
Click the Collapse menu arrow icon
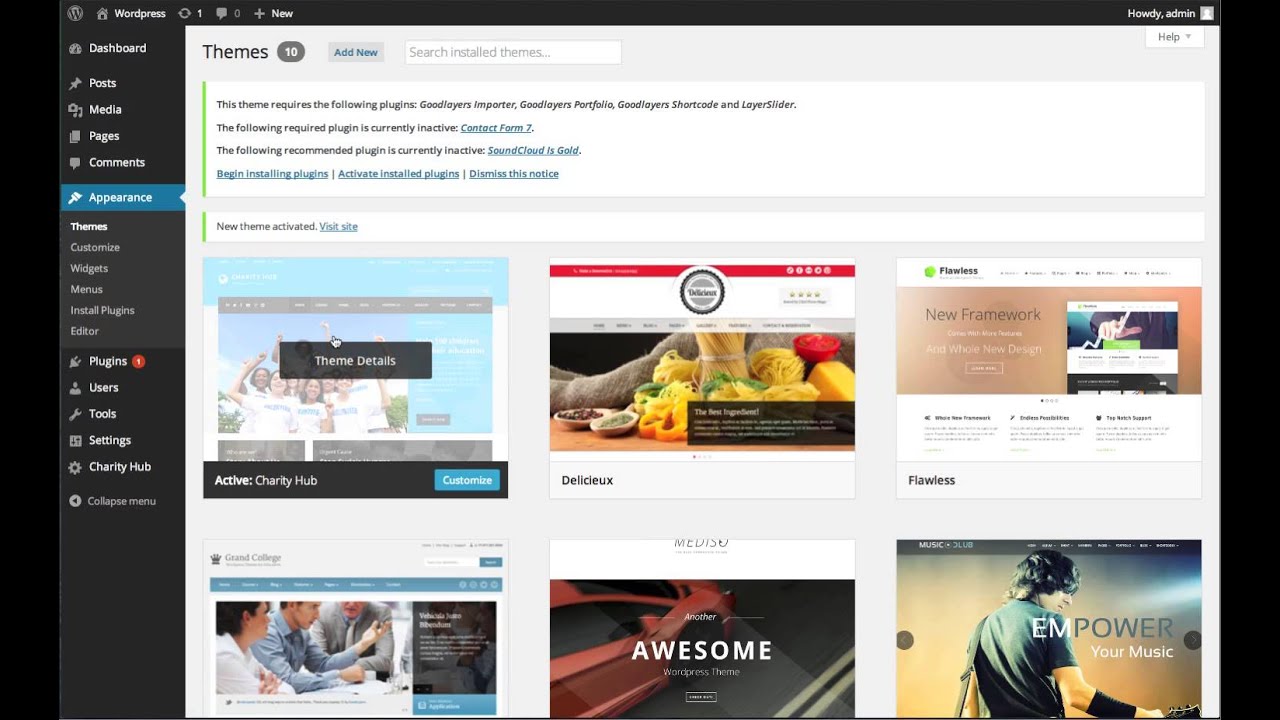coord(75,501)
